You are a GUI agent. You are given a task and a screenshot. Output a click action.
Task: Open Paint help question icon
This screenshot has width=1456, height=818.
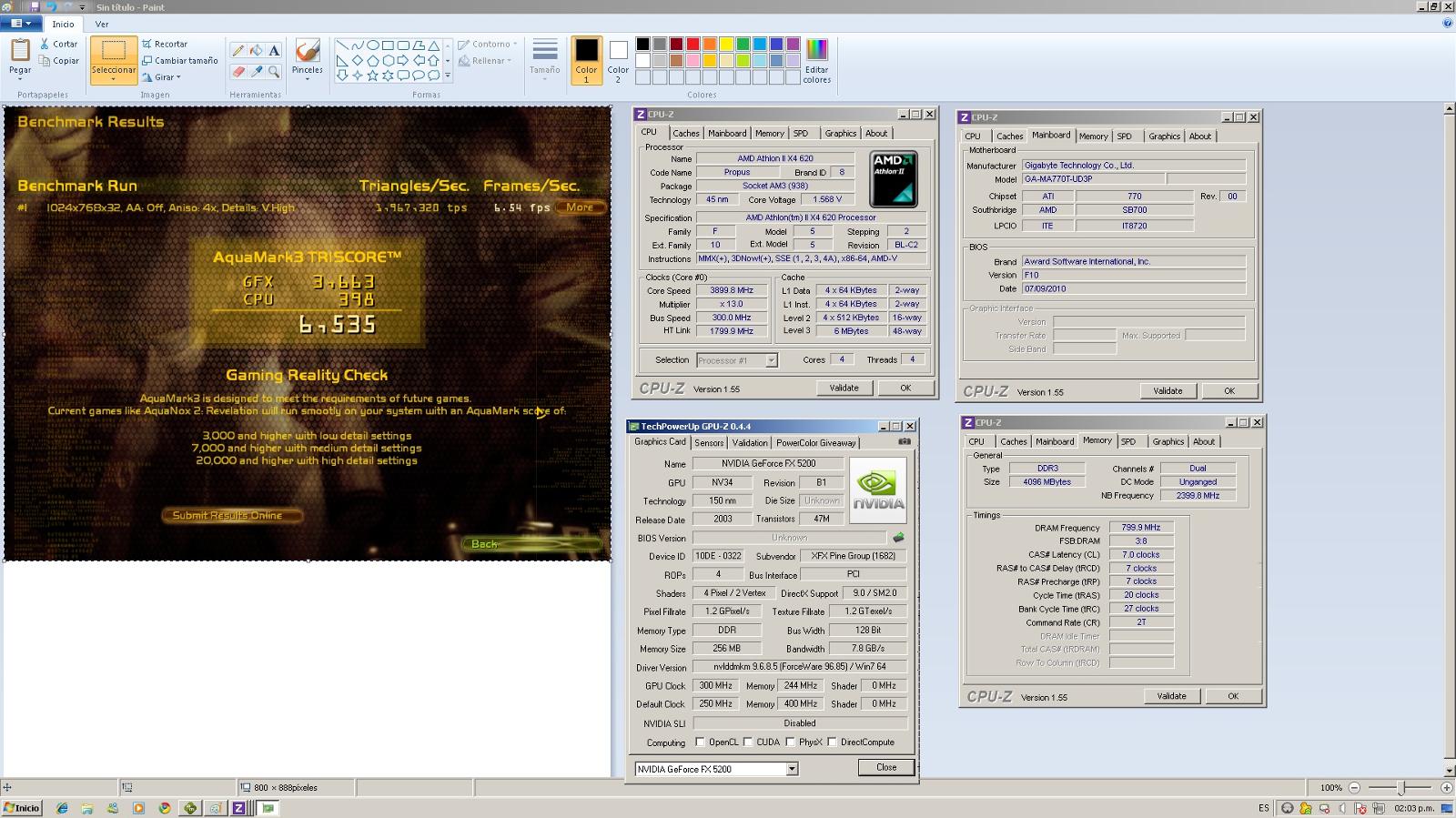coord(1447,24)
